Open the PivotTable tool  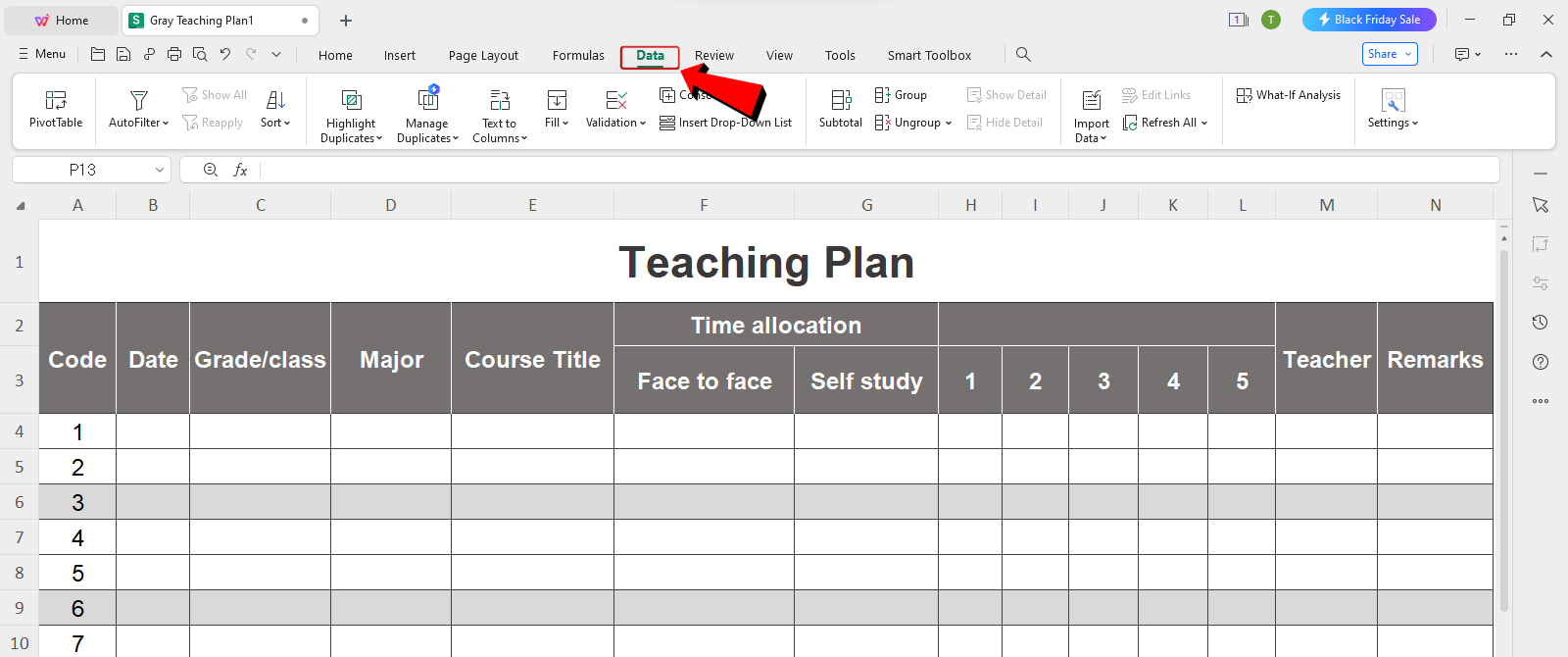click(56, 109)
